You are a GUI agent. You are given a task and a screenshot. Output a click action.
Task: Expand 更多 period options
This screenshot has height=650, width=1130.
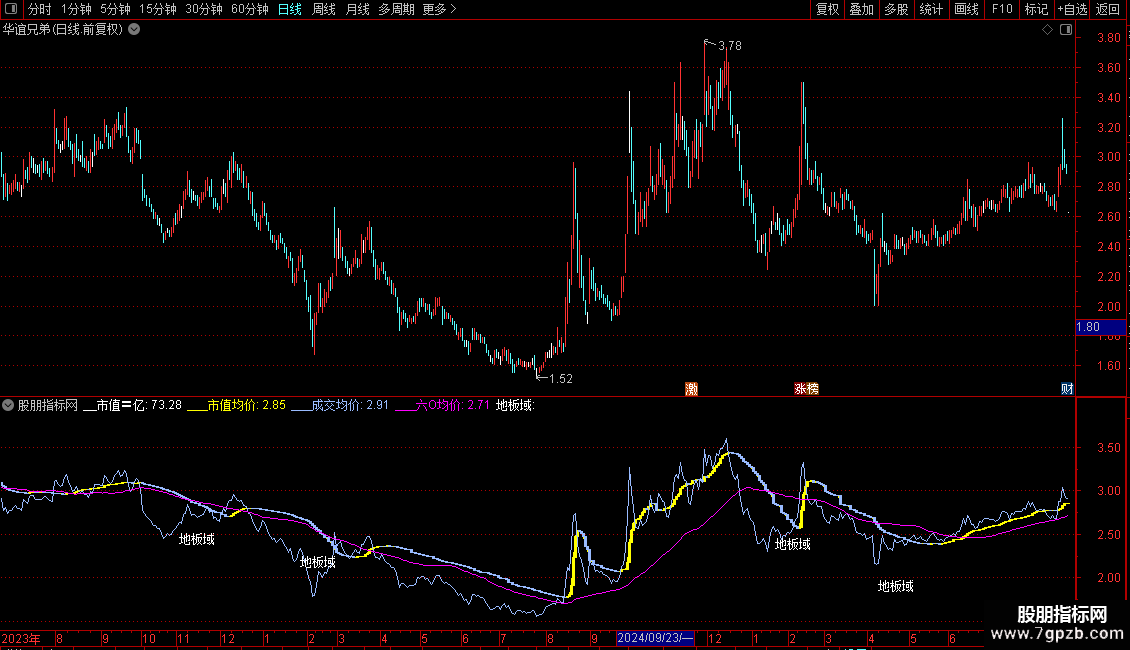pyautogui.click(x=439, y=9)
